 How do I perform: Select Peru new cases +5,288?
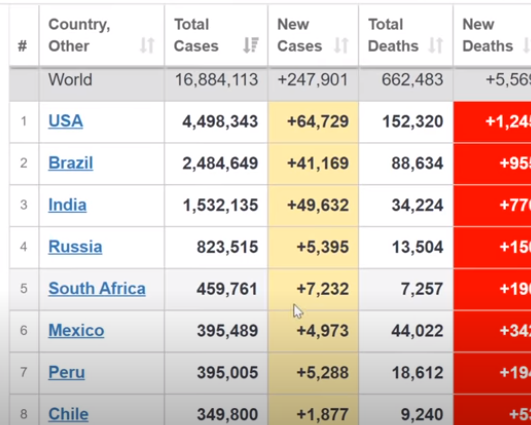[x=322, y=372]
